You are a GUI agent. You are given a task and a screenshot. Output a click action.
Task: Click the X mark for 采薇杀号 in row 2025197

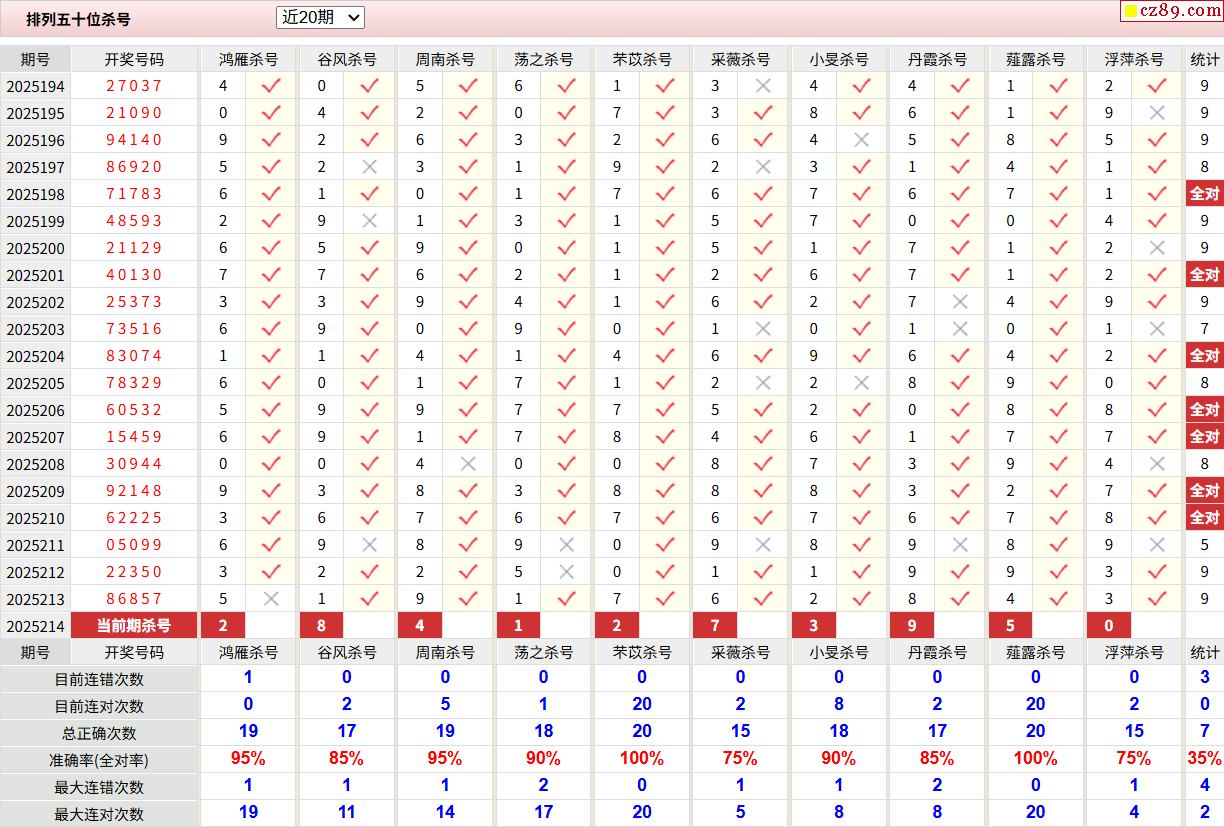(764, 167)
